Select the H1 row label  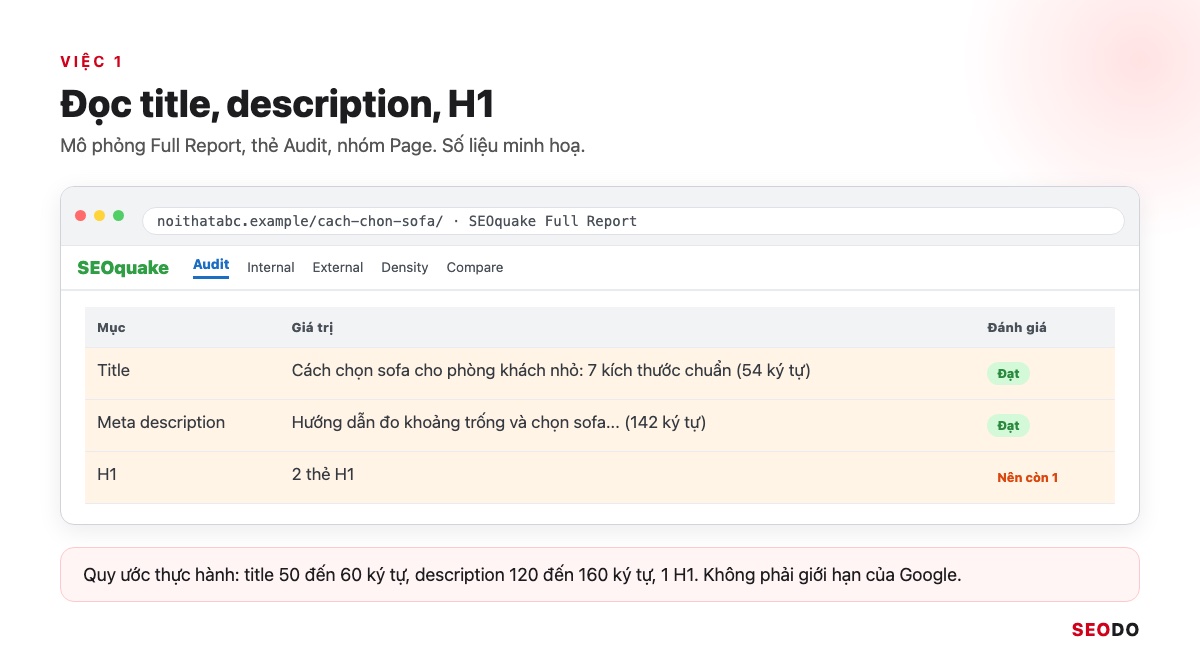coord(107,474)
